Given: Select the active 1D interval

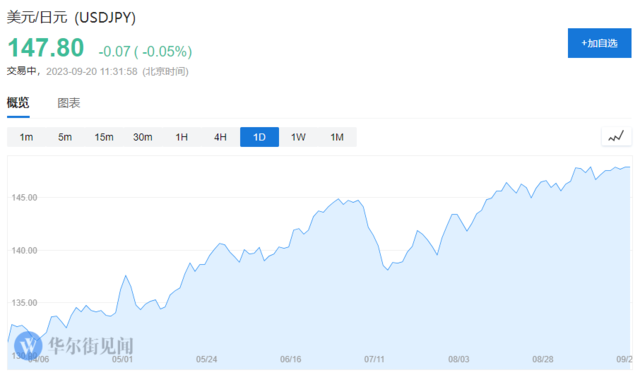Looking at the screenshot, I should 260,137.
